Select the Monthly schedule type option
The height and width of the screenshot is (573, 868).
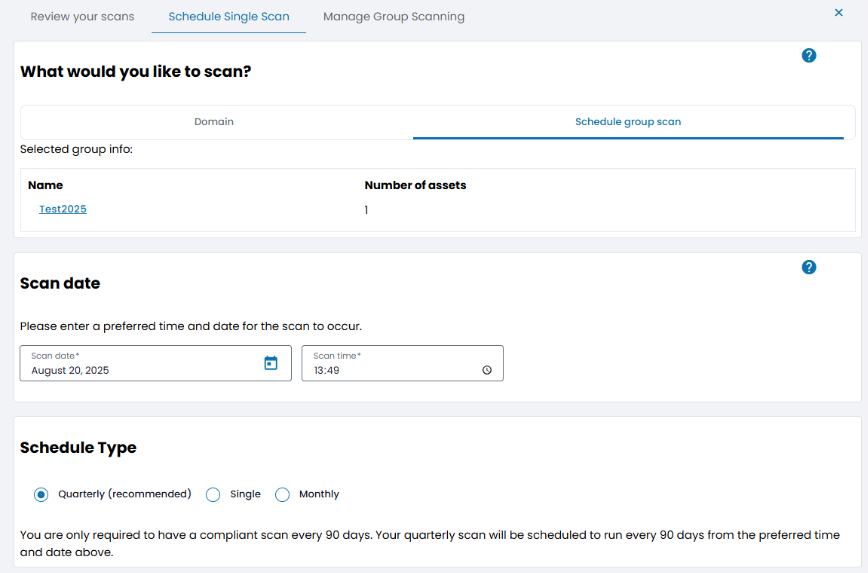[x=282, y=494]
